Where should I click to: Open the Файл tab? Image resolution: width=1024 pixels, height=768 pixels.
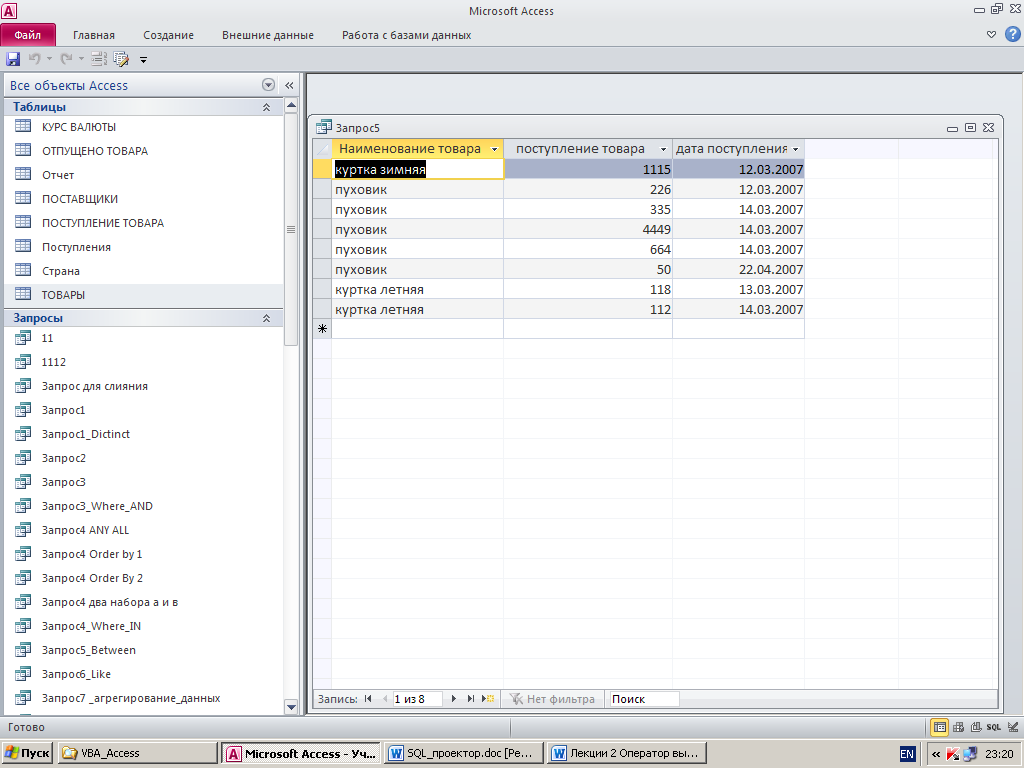(x=28, y=35)
